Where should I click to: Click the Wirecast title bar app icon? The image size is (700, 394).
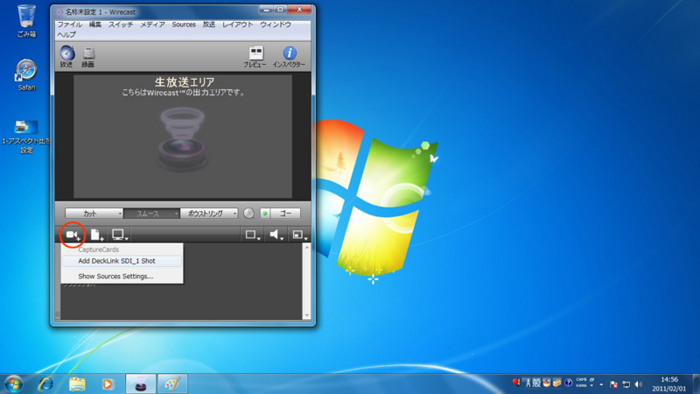(x=59, y=12)
